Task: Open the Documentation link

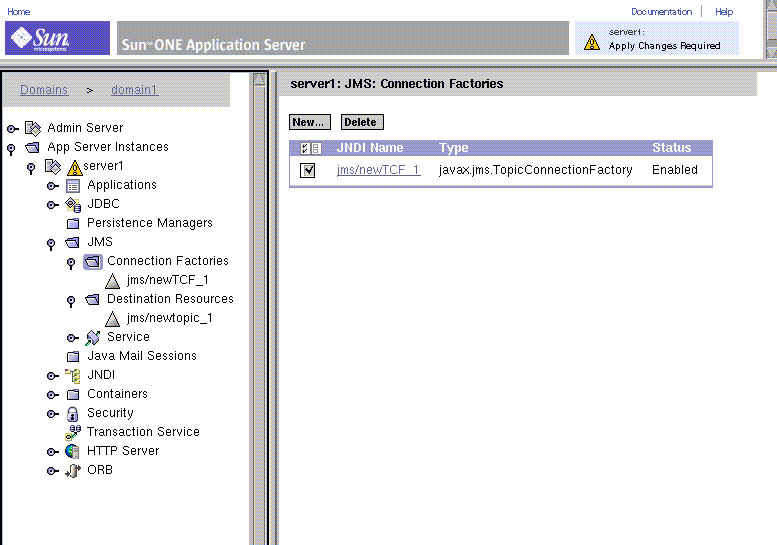Action: point(662,11)
